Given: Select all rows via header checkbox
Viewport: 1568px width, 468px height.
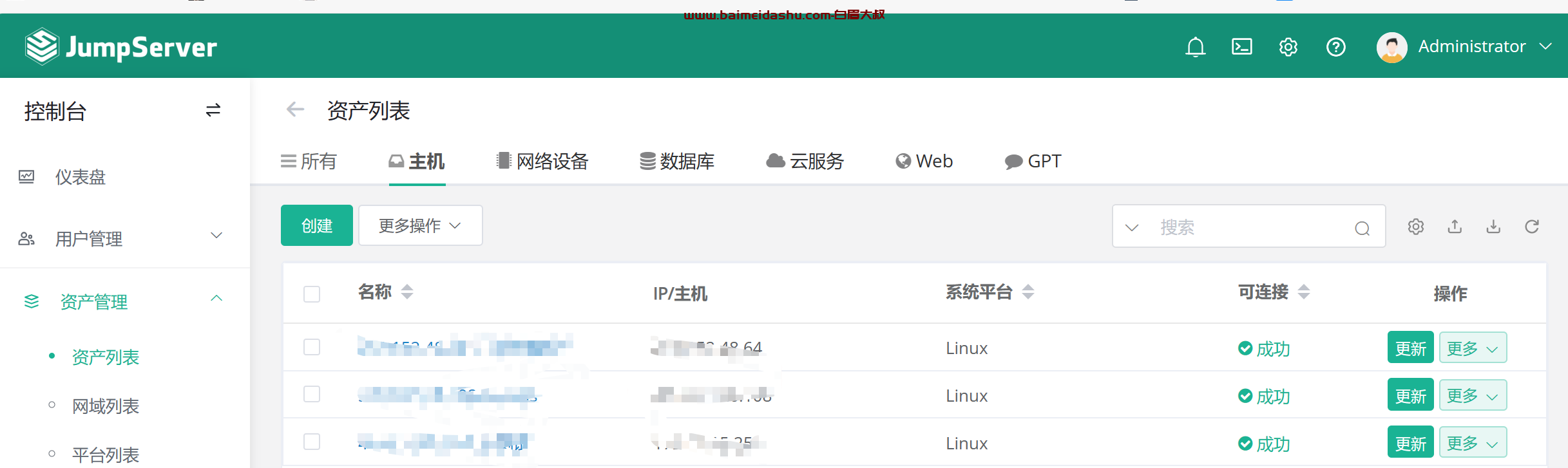Looking at the screenshot, I should 312,294.
